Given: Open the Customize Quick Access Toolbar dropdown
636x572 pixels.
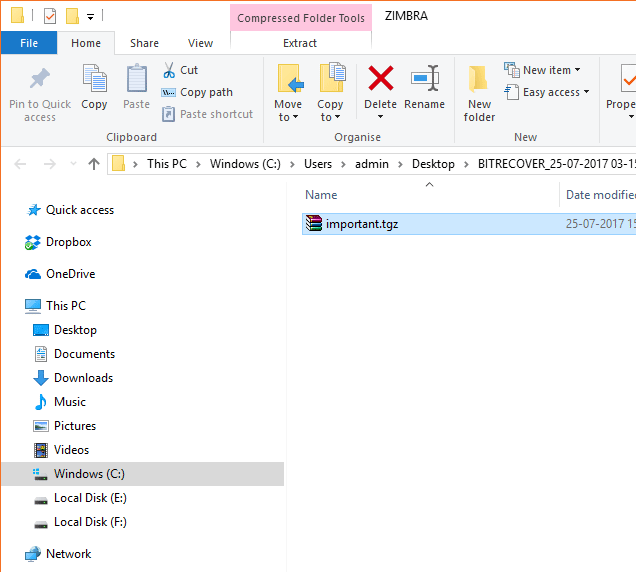Looking at the screenshot, I should tap(90, 17).
